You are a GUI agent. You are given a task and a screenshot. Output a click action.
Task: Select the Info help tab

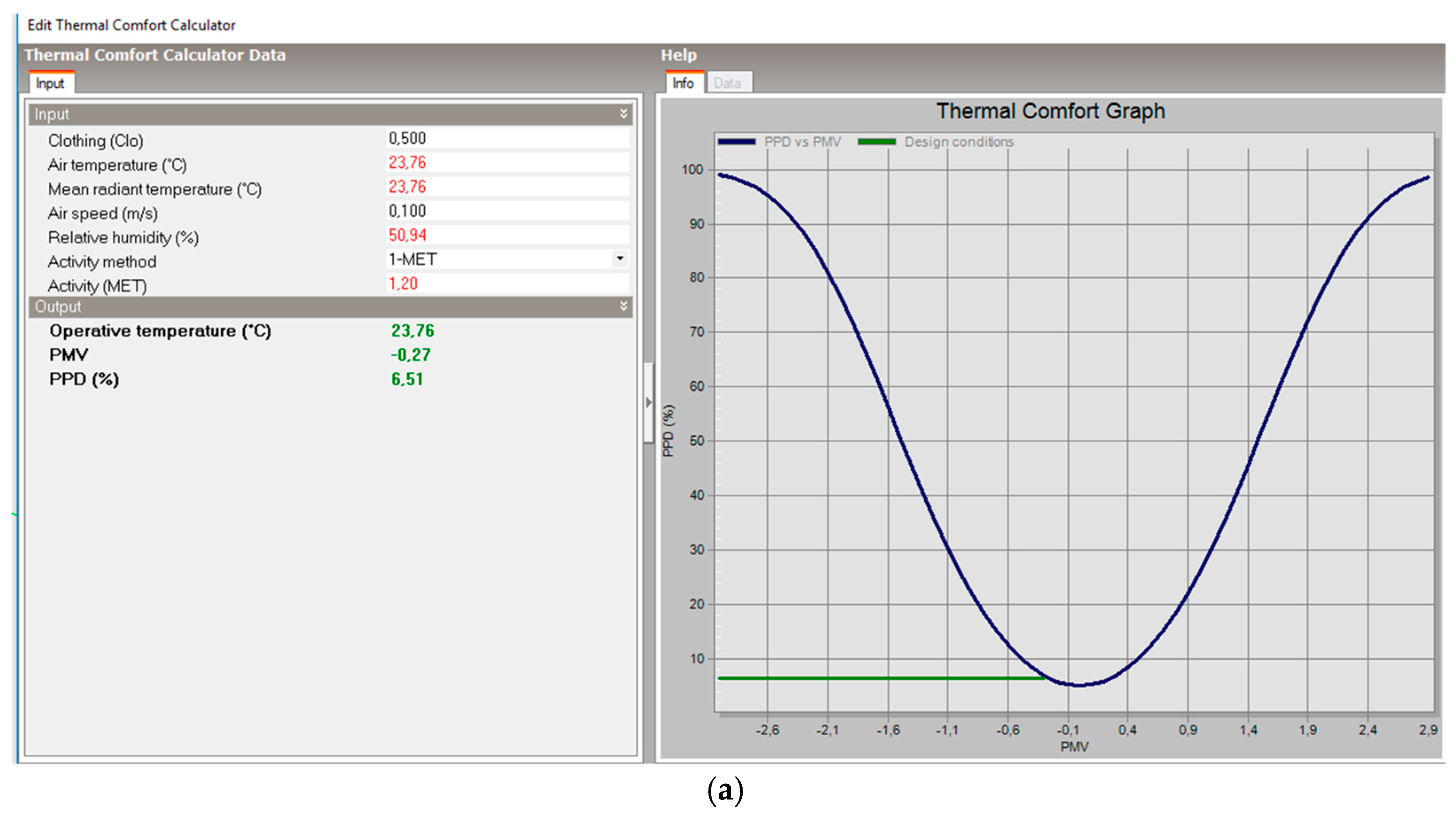(x=683, y=83)
